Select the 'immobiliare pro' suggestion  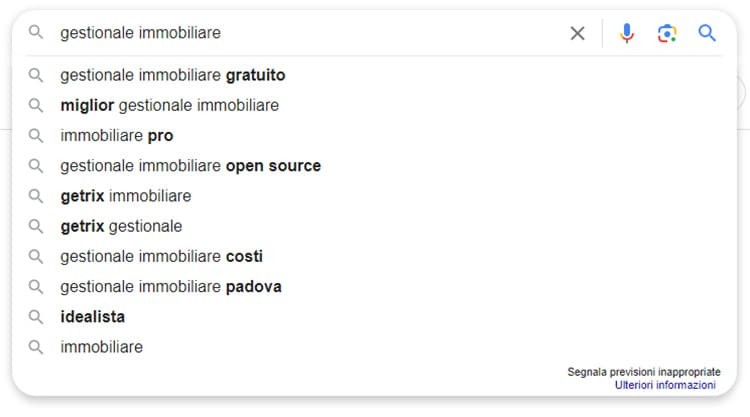coord(375,136)
